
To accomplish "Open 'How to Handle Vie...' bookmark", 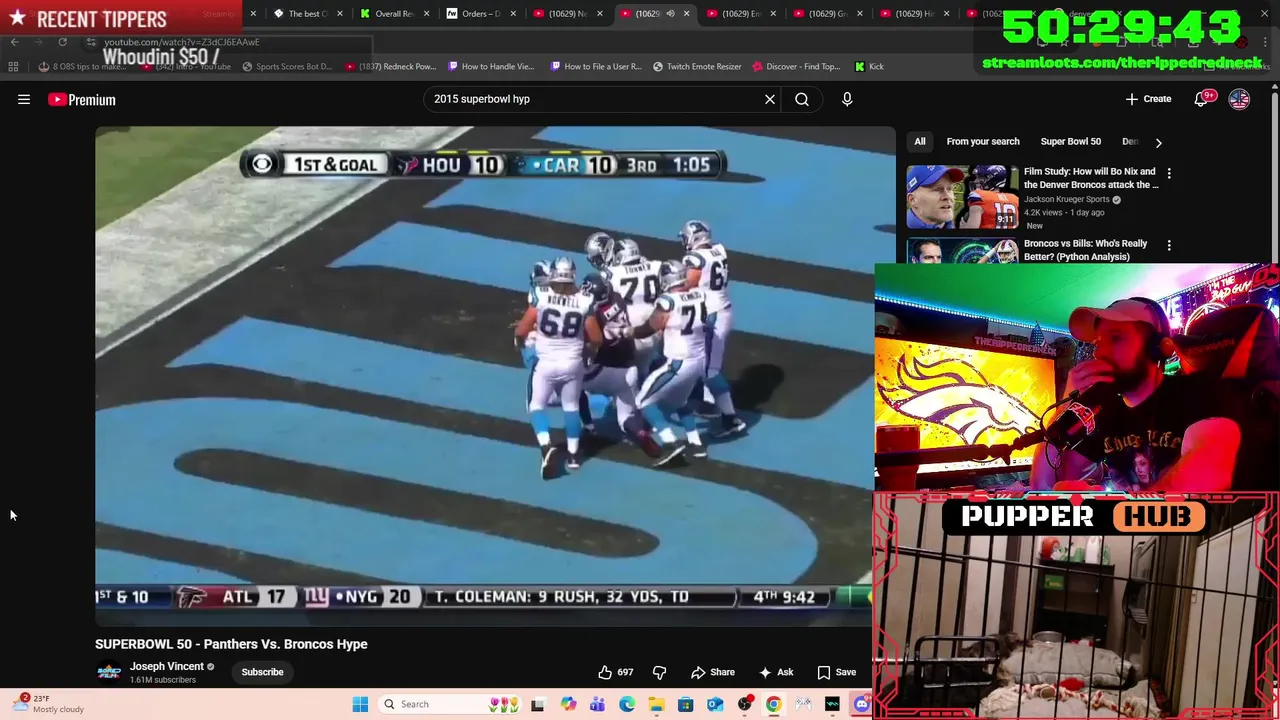I will (491, 66).
